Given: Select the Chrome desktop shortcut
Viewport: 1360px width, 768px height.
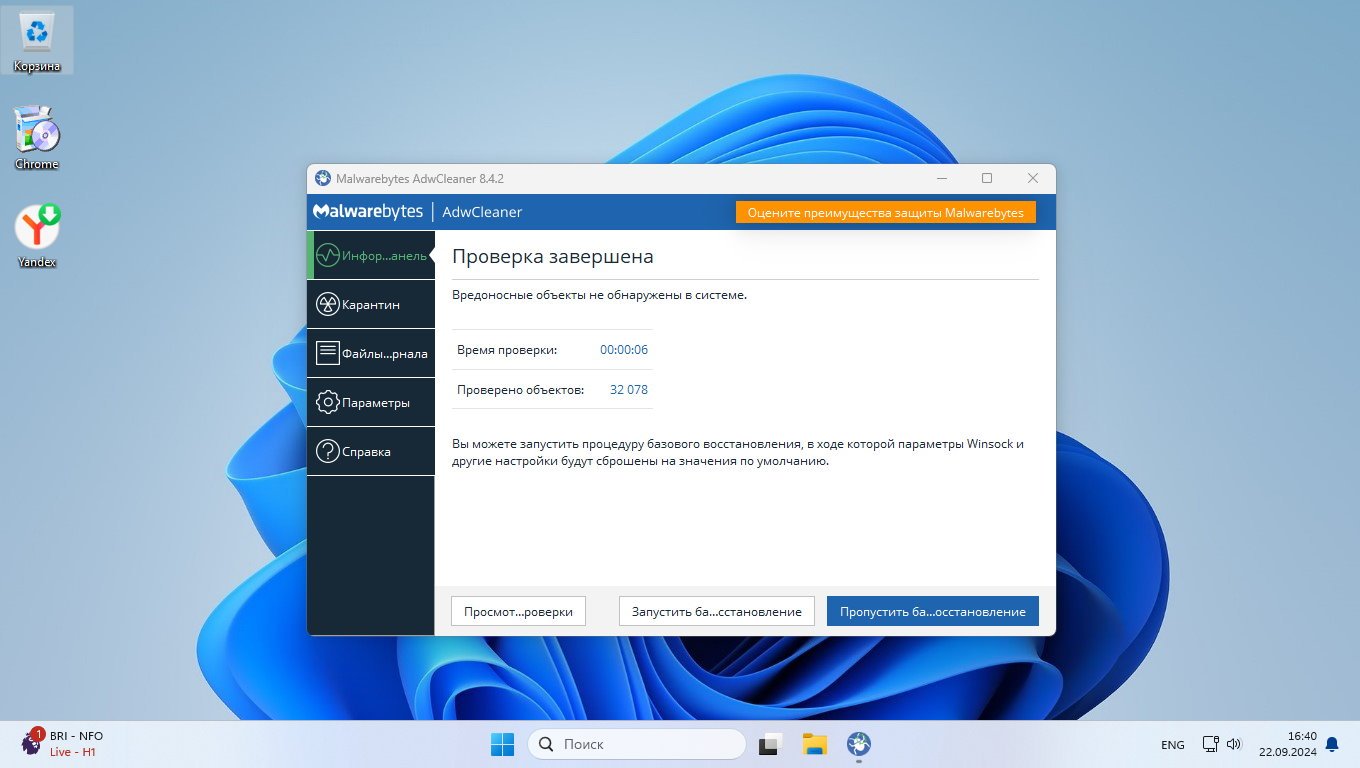Looking at the screenshot, I should point(37,138).
